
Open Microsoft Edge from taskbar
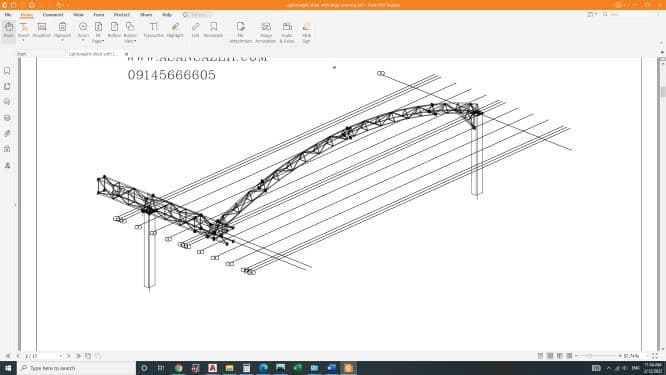[263, 368]
